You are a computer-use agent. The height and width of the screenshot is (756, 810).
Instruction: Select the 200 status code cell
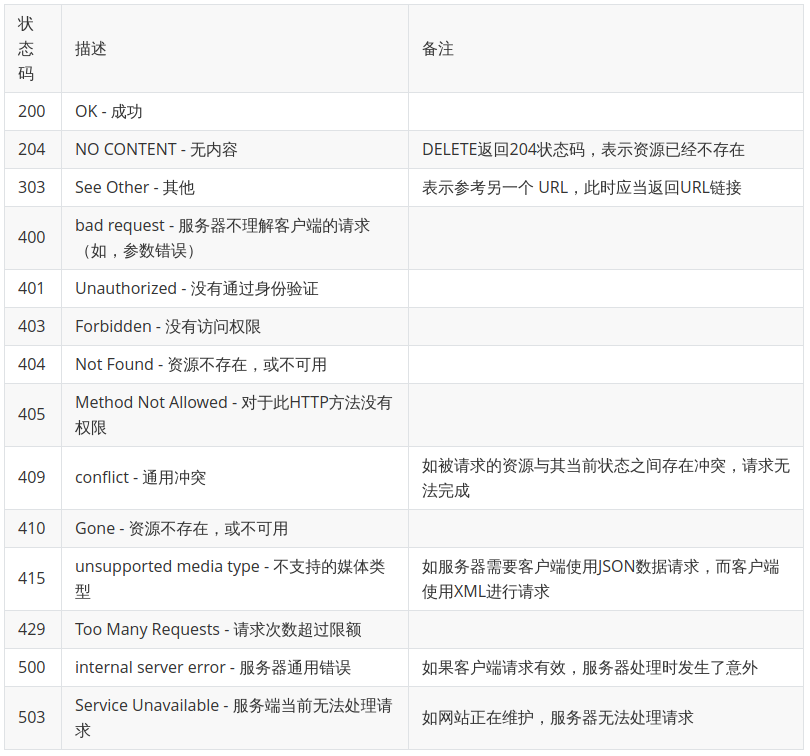(x=32, y=112)
